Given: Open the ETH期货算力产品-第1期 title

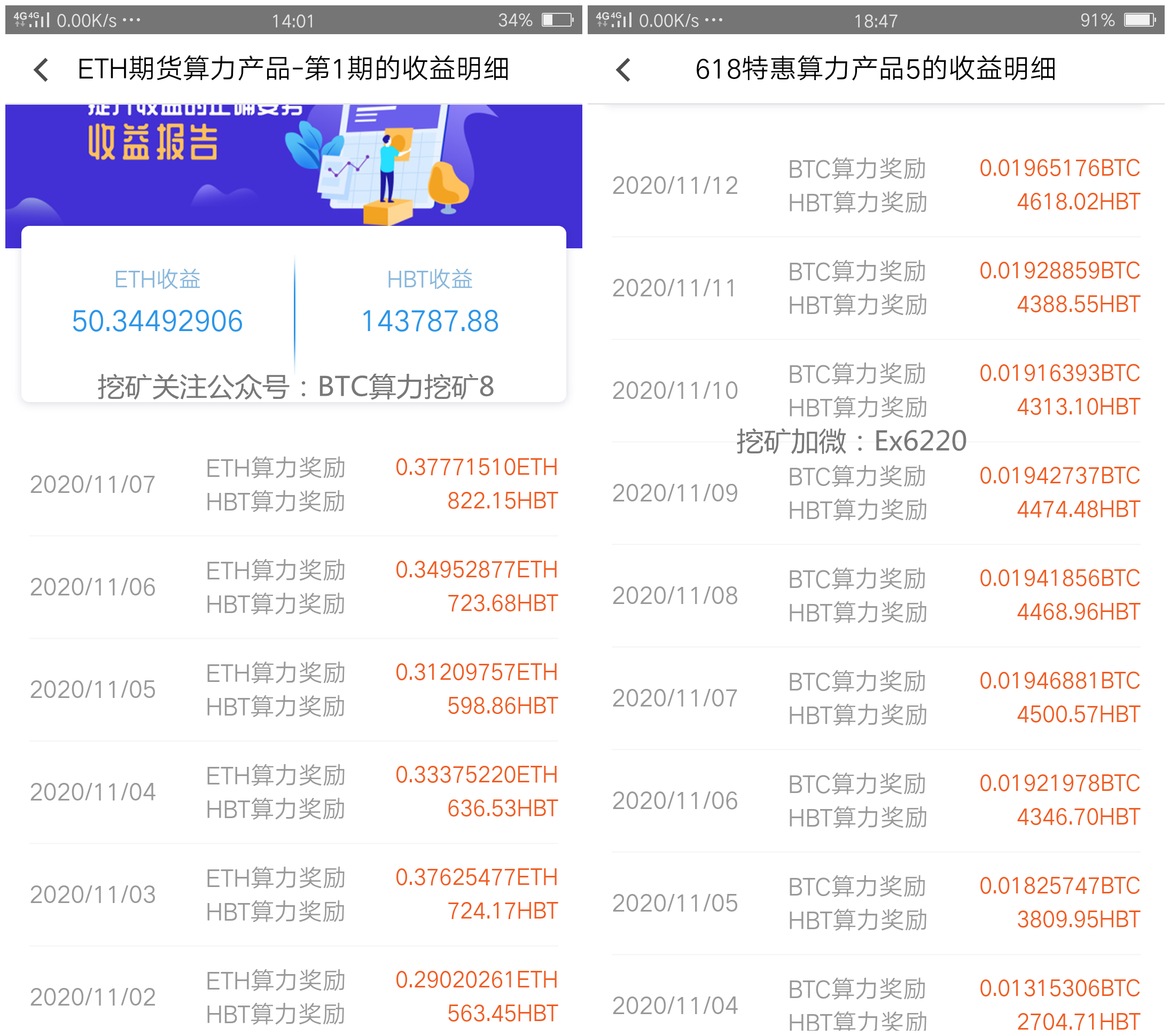Looking at the screenshot, I should pyautogui.click(x=295, y=69).
